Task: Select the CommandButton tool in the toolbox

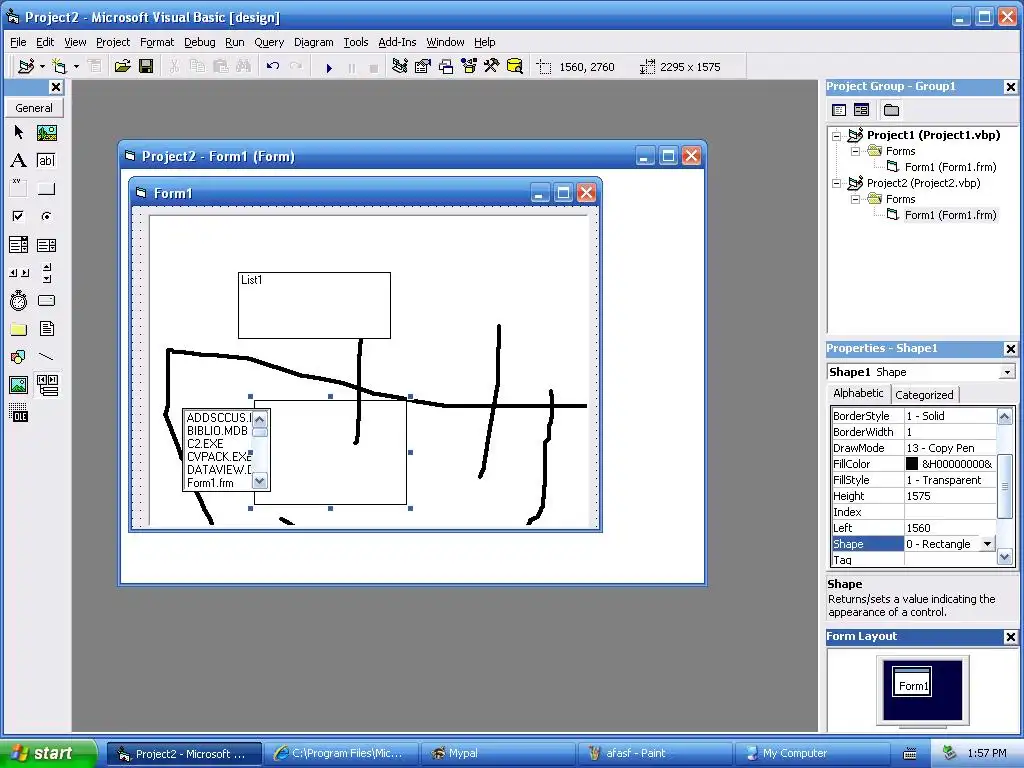Action: pyautogui.click(x=46, y=189)
